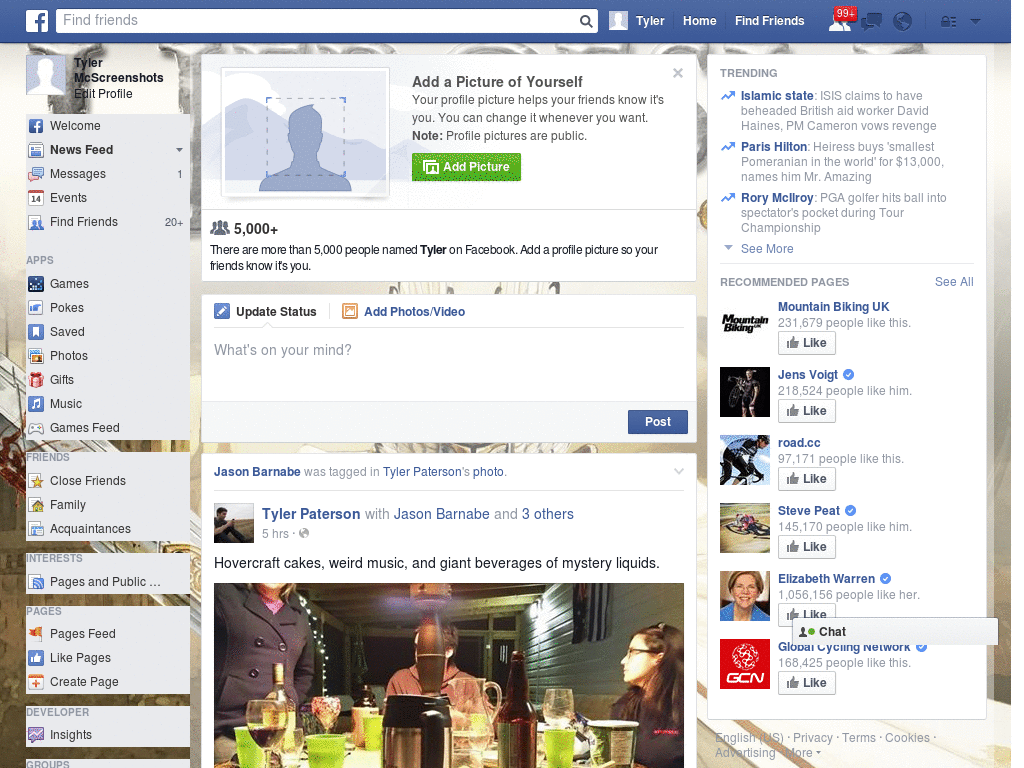Like the road.cc page
1024x768 pixels.
coord(807,479)
